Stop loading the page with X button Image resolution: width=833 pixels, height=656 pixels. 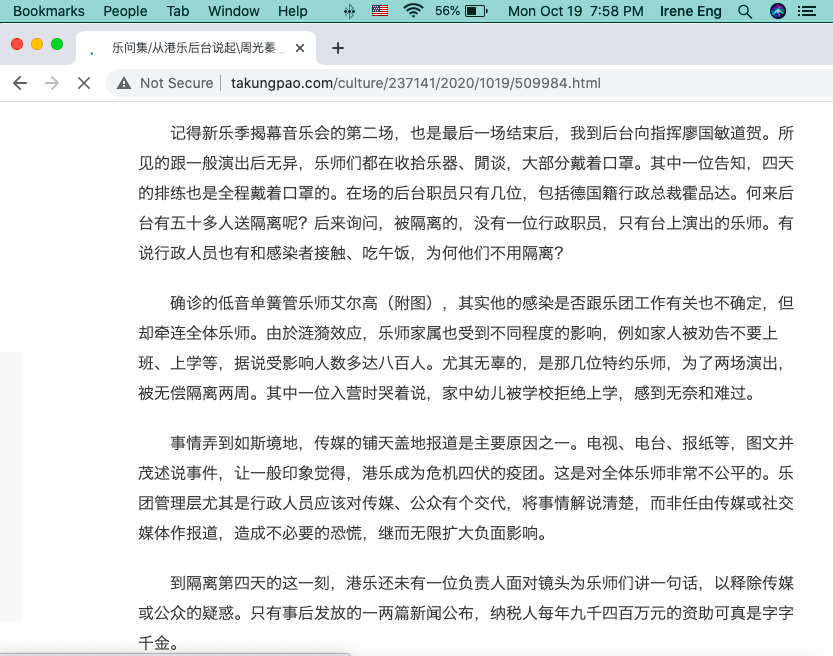point(84,83)
